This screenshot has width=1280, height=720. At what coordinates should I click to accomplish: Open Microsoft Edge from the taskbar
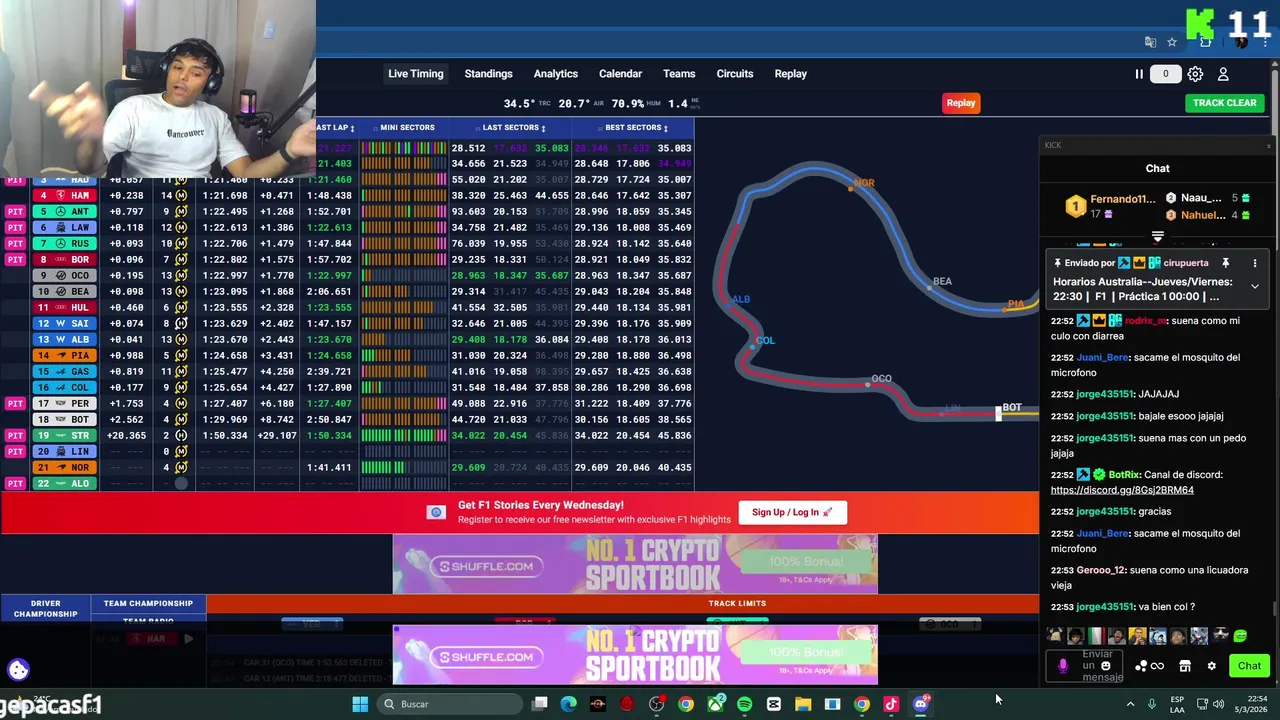coord(568,704)
